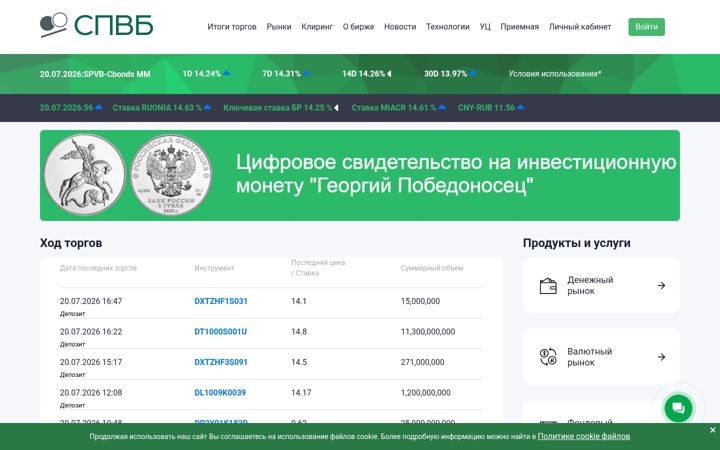Click the date 20.07.2026 12:08

point(91,393)
